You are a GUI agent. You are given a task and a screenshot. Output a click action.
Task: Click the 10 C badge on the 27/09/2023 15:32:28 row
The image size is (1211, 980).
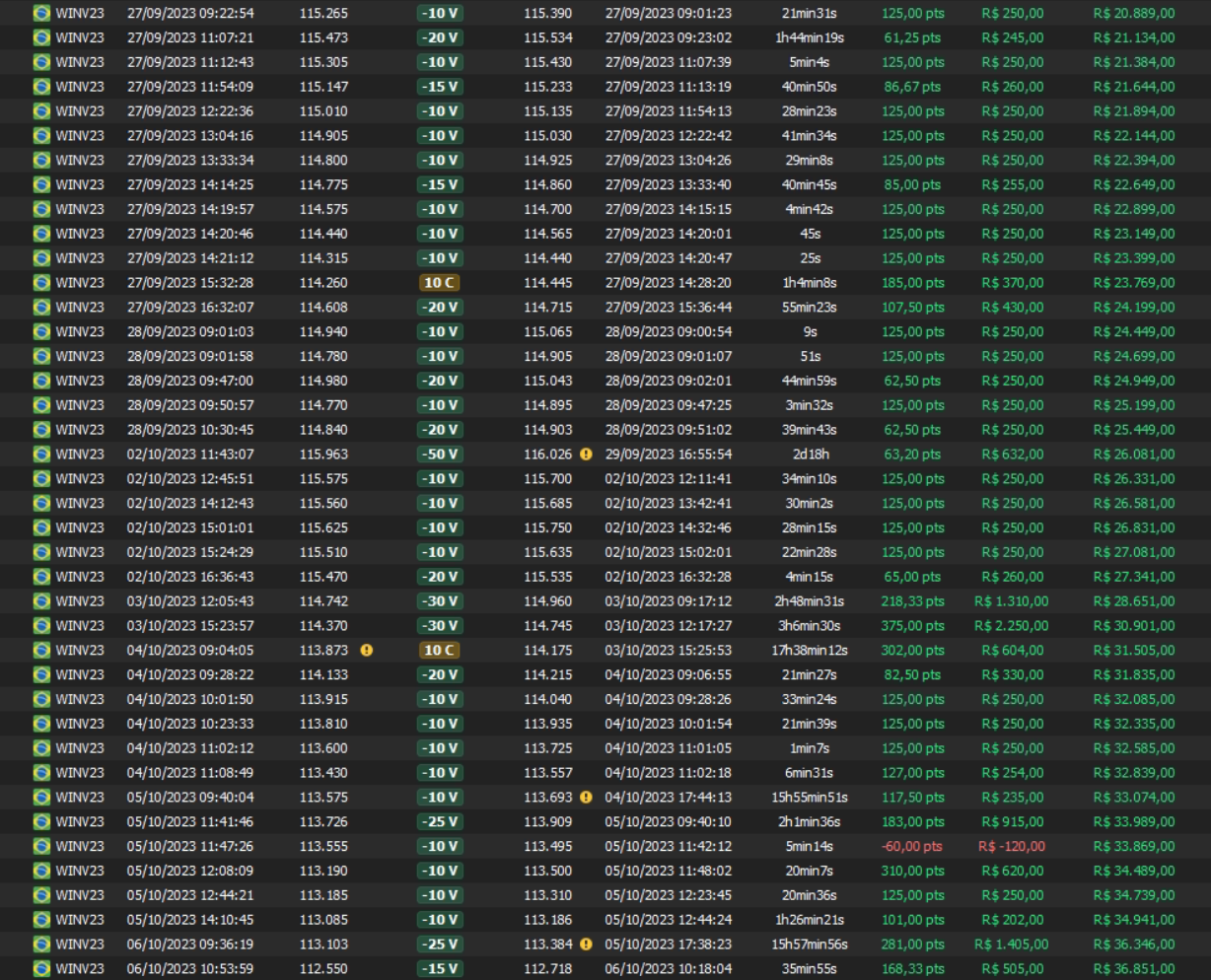coord(439,283)
